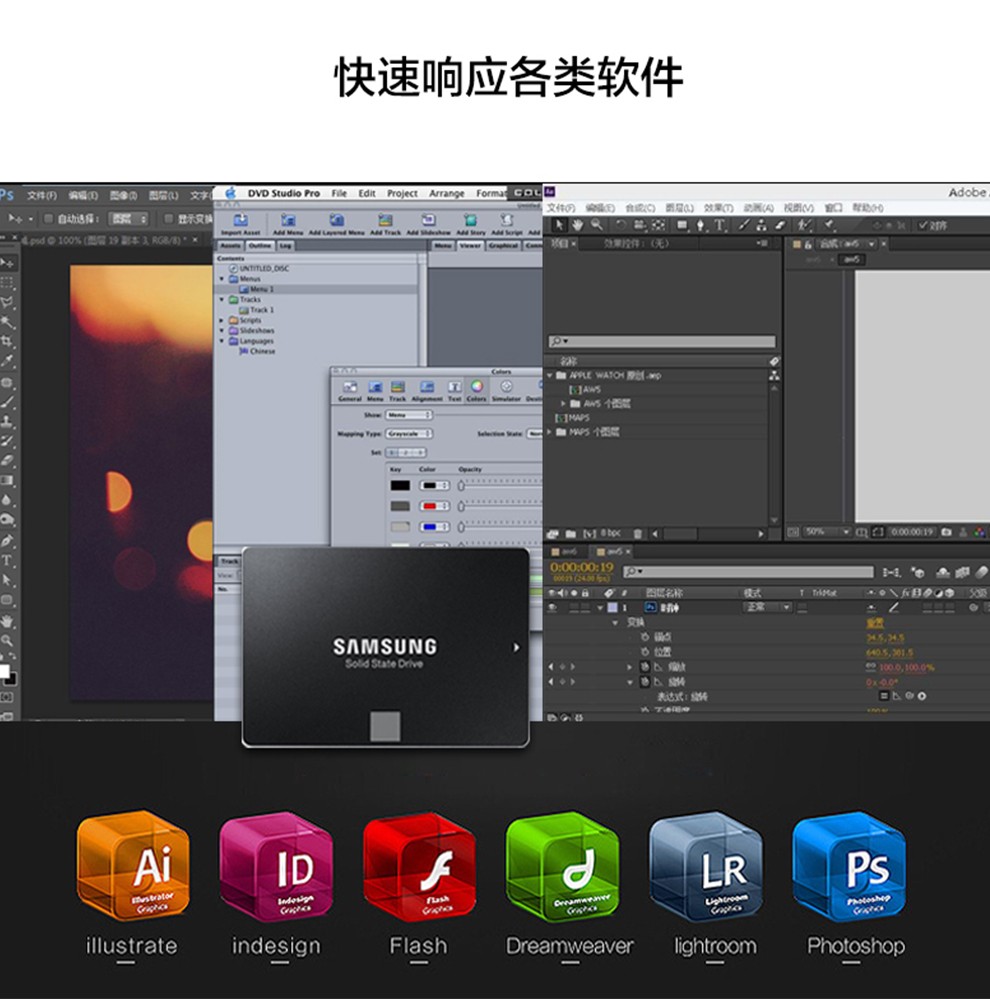
Task: Select the Crop tool in Photoshop
Action: pyautogui.click(x=8, y=341)
